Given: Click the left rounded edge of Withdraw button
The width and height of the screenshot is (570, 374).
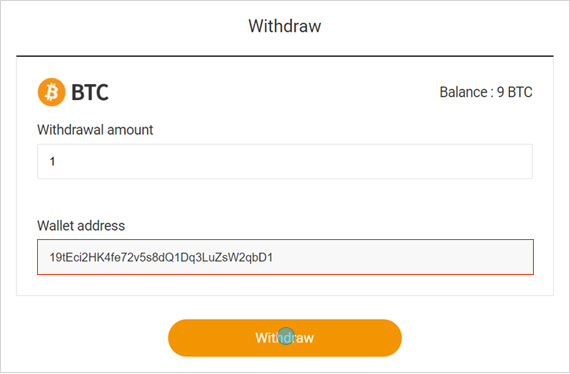Looking at the screenshot, I should (178, 338).
